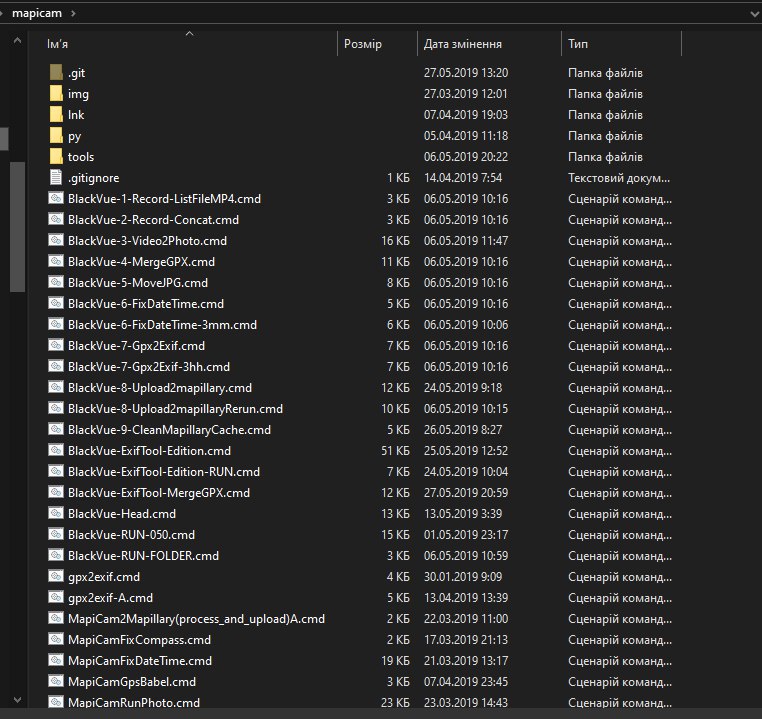Click the BlackVue-6-FixDateTime.cmd script icon
762x719 pixels.
click(56, 303)
